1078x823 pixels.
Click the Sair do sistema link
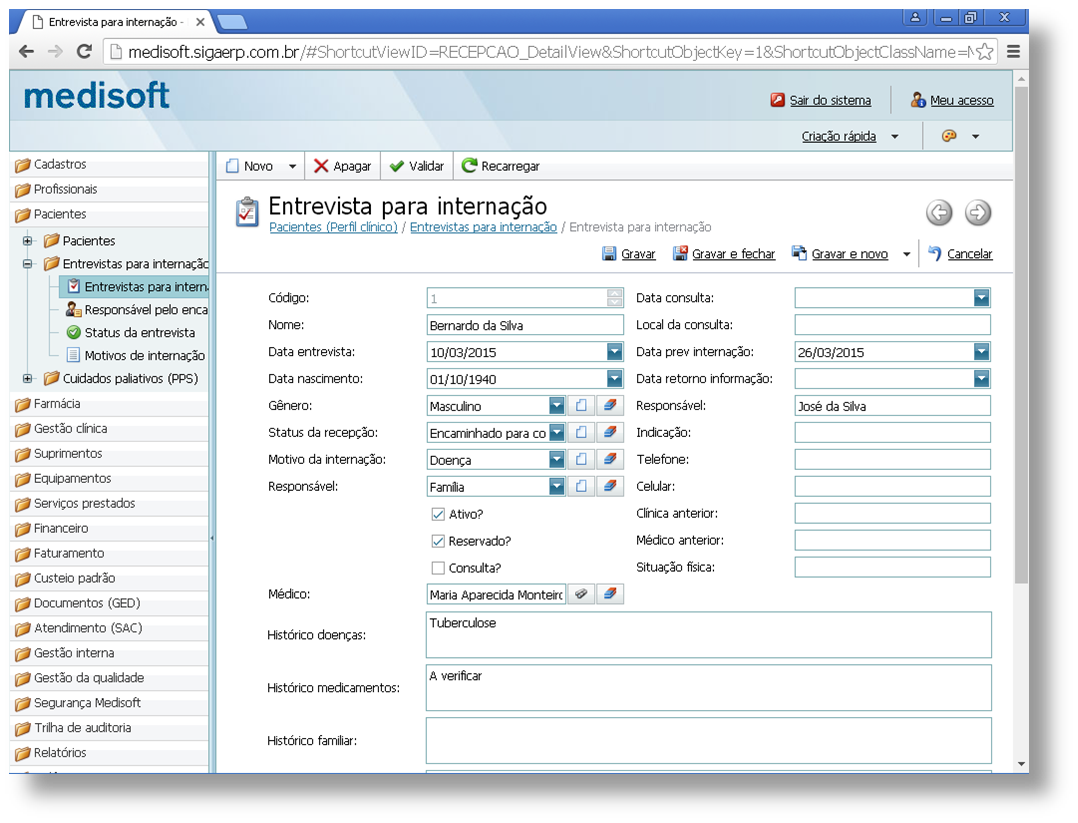pyautogui.click(x=830, y=100)
